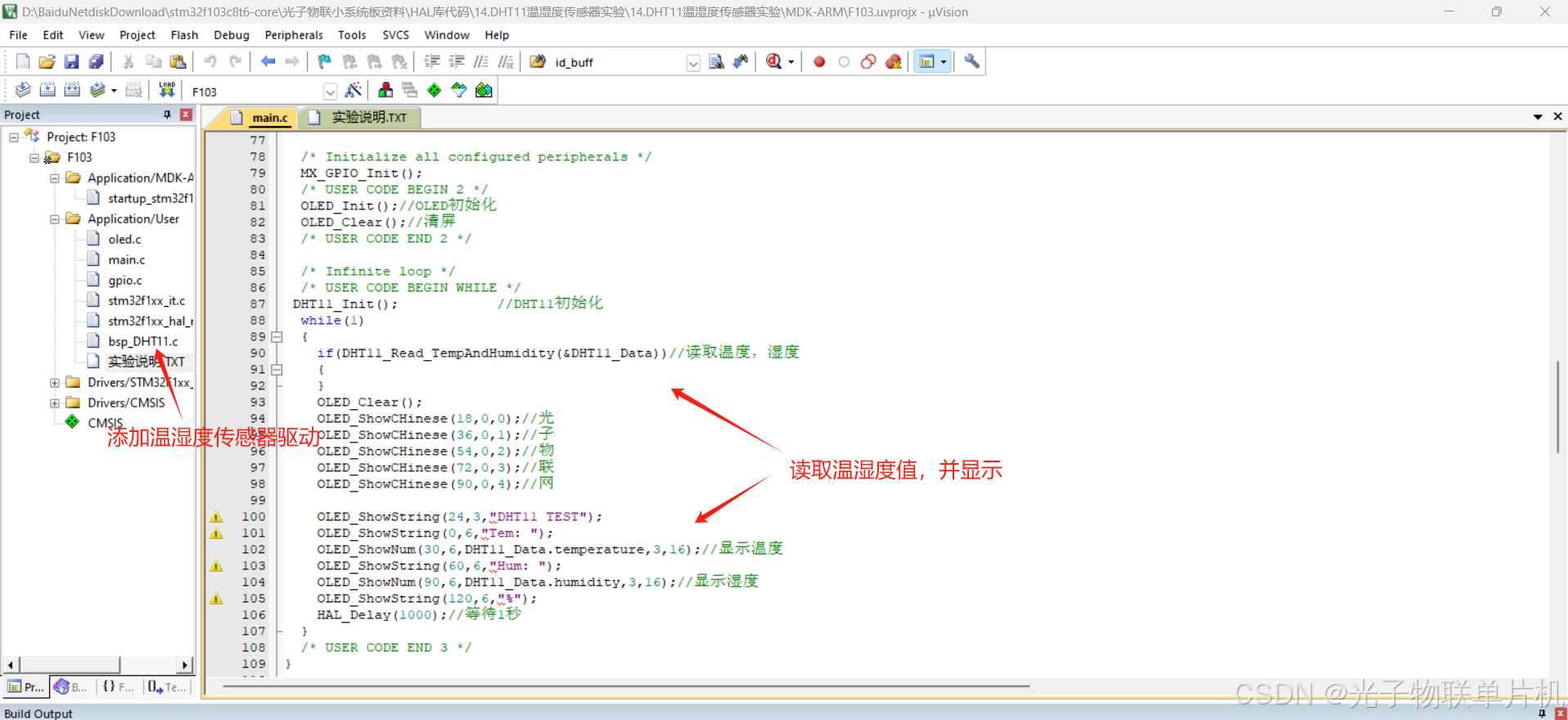Insert a breakpoint using the red dot icon
This screenshot has height=720, width=1568.
819,61
